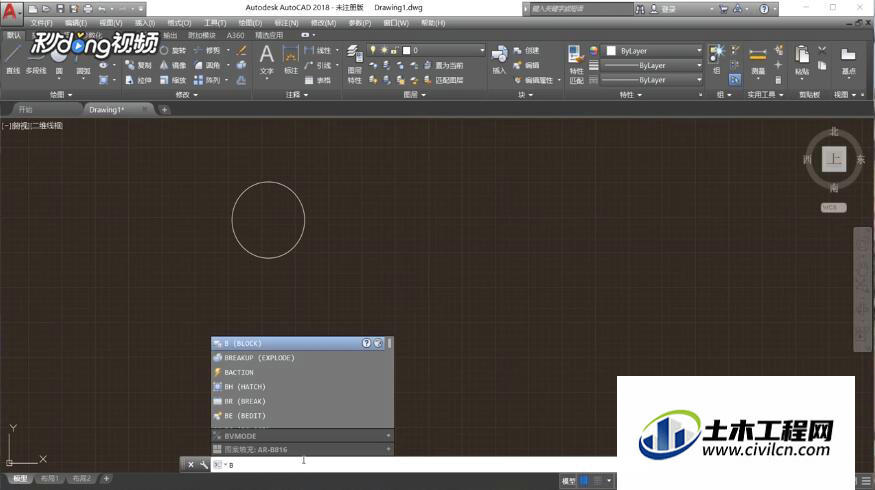
Task: Toggle Model (模型) space button in status bar
Action: [569, 481]
